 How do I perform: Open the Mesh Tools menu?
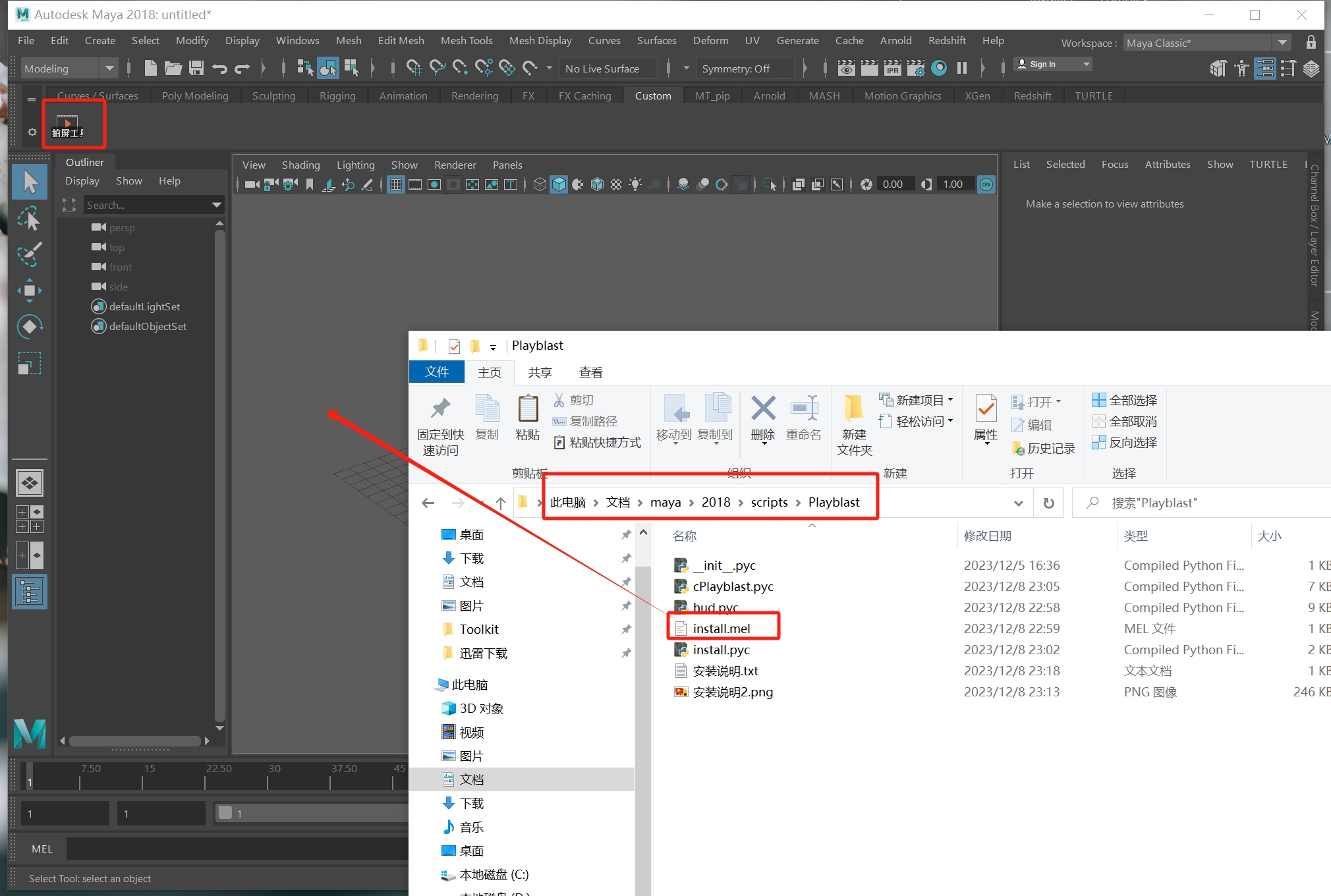coord(467,40)
